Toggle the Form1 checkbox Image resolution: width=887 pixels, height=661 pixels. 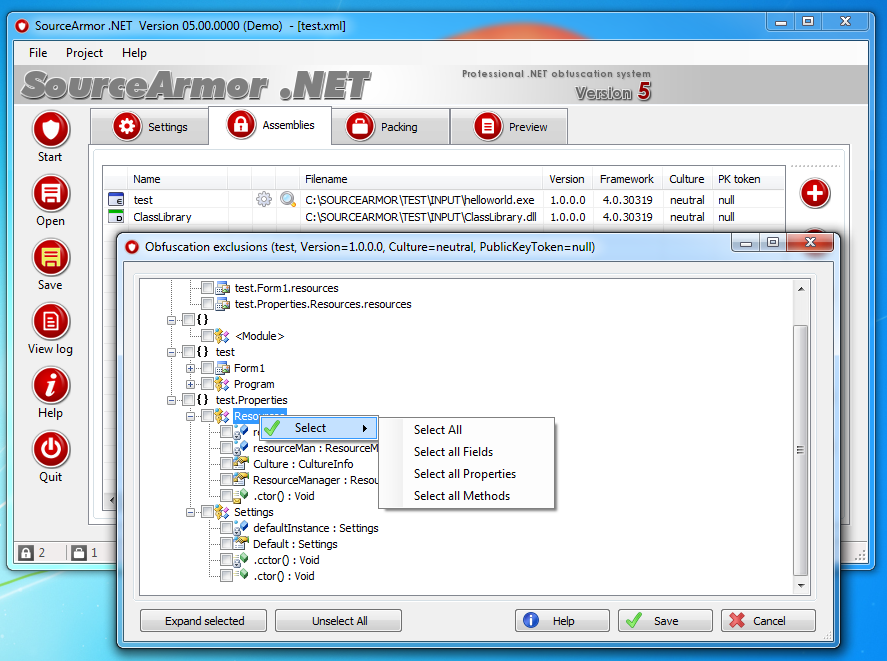coord(207,368)
